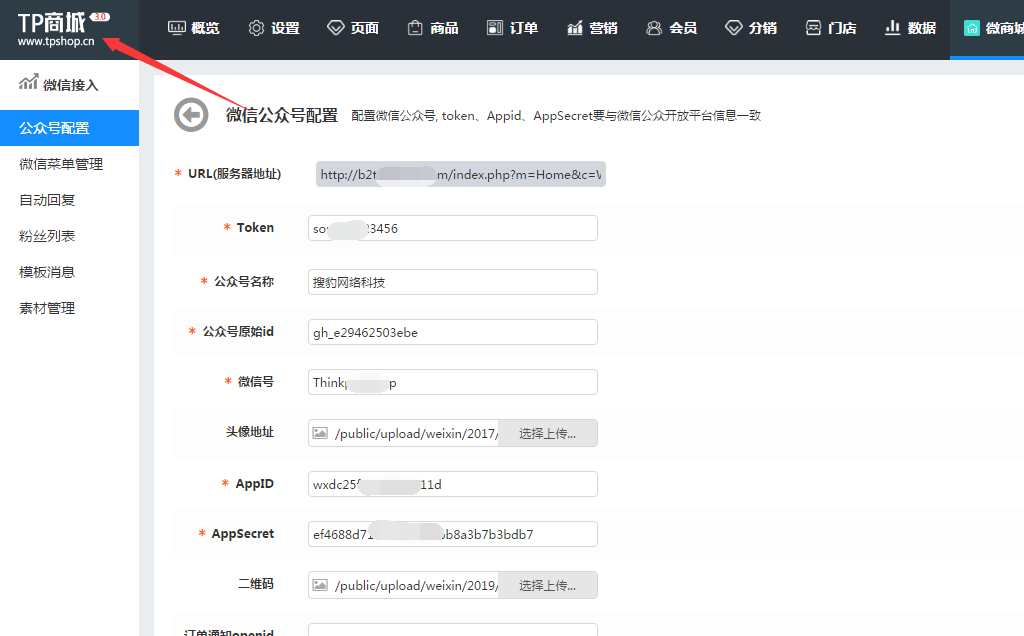
Task: Open the 商品 products section
Action: coord(432,28)
